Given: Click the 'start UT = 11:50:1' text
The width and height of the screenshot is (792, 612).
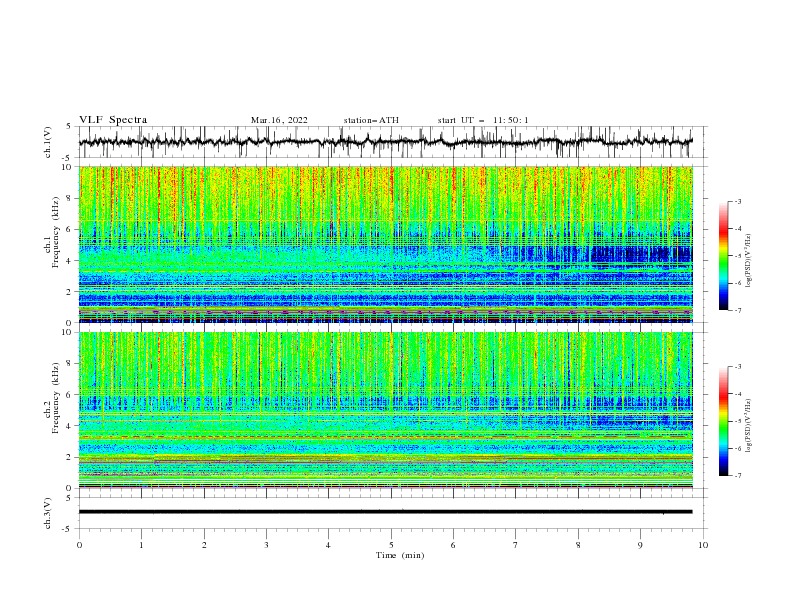Looking at the screenshot, I should point(483,120).
